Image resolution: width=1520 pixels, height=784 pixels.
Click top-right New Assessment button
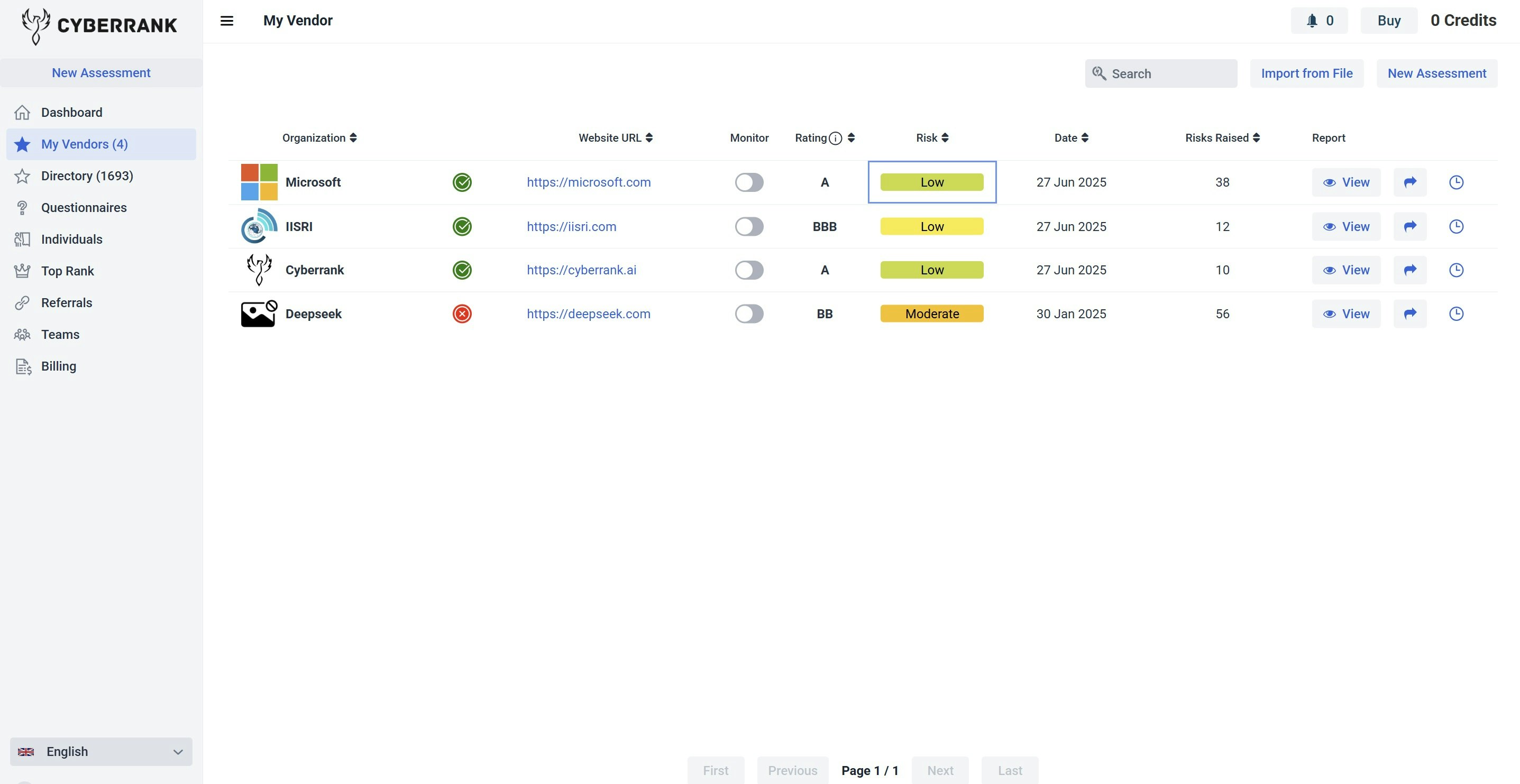click(x=1437, y=73)
